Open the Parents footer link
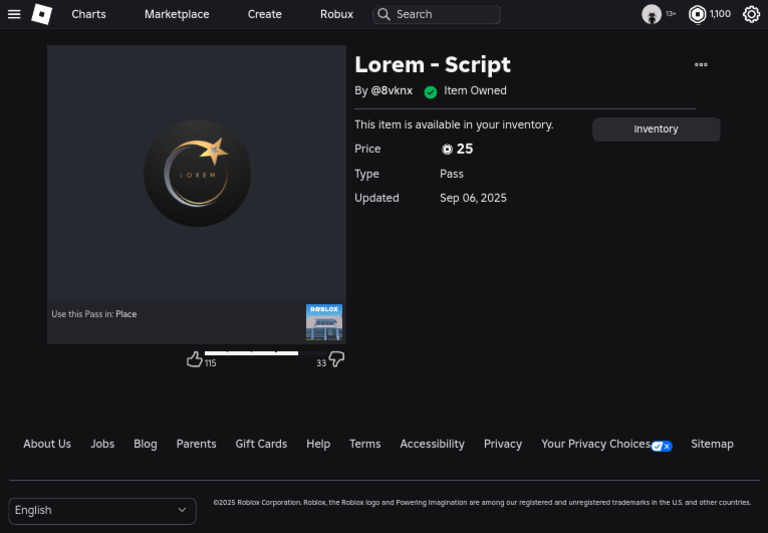Image resolution: width=768 pixels, height=533 pixels. tap(196, 444)
